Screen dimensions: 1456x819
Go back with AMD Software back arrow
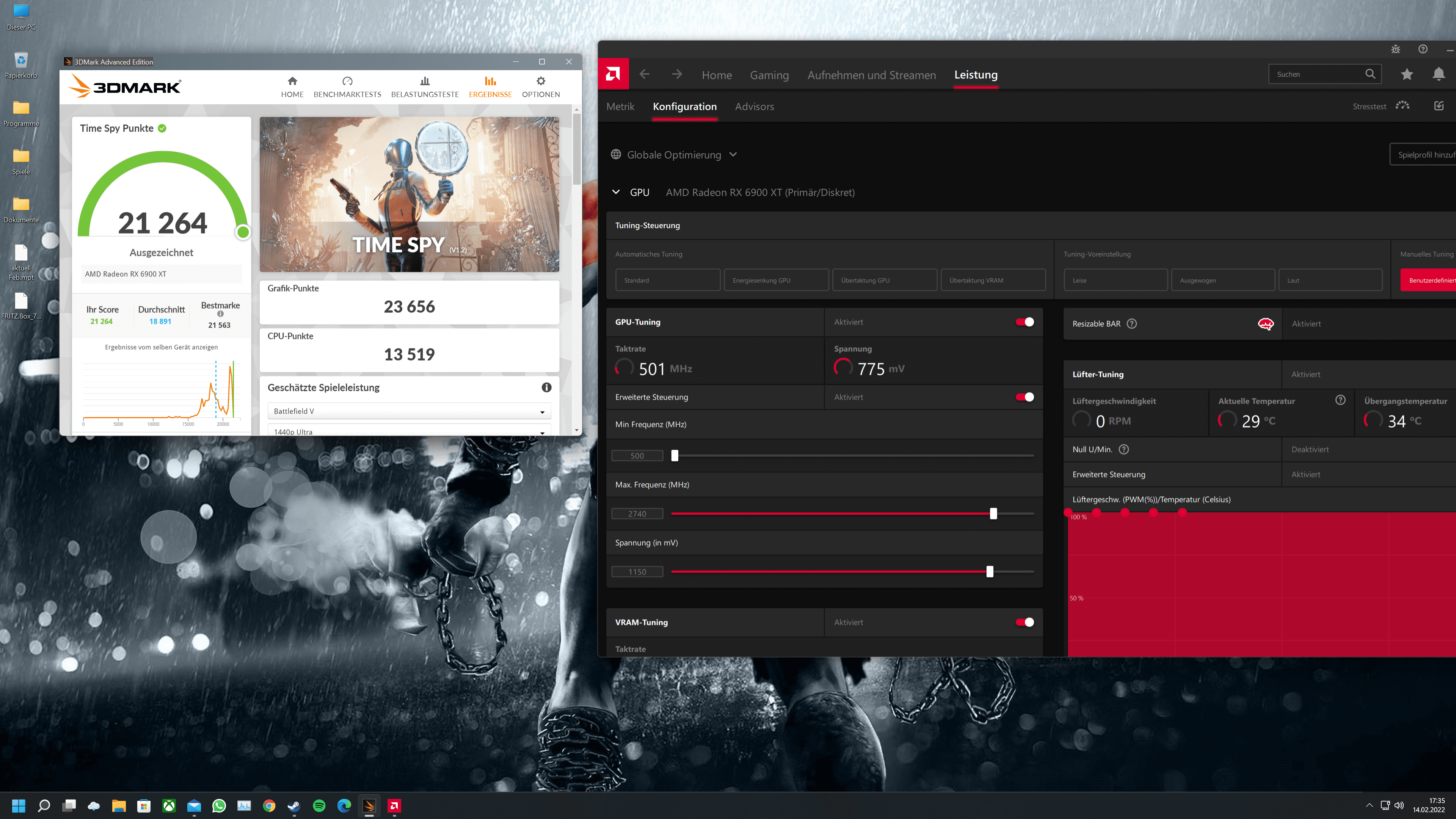(644, 74)
